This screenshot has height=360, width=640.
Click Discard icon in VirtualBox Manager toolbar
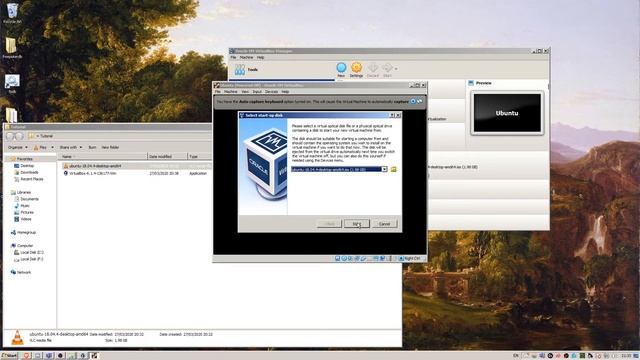coord(373,68)
